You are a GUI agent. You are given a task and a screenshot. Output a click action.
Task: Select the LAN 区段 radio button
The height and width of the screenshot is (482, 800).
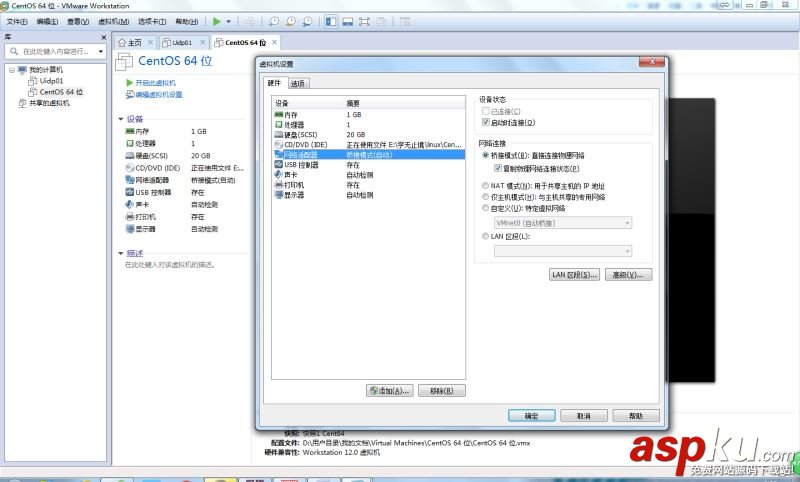click(x=485, y=236)
